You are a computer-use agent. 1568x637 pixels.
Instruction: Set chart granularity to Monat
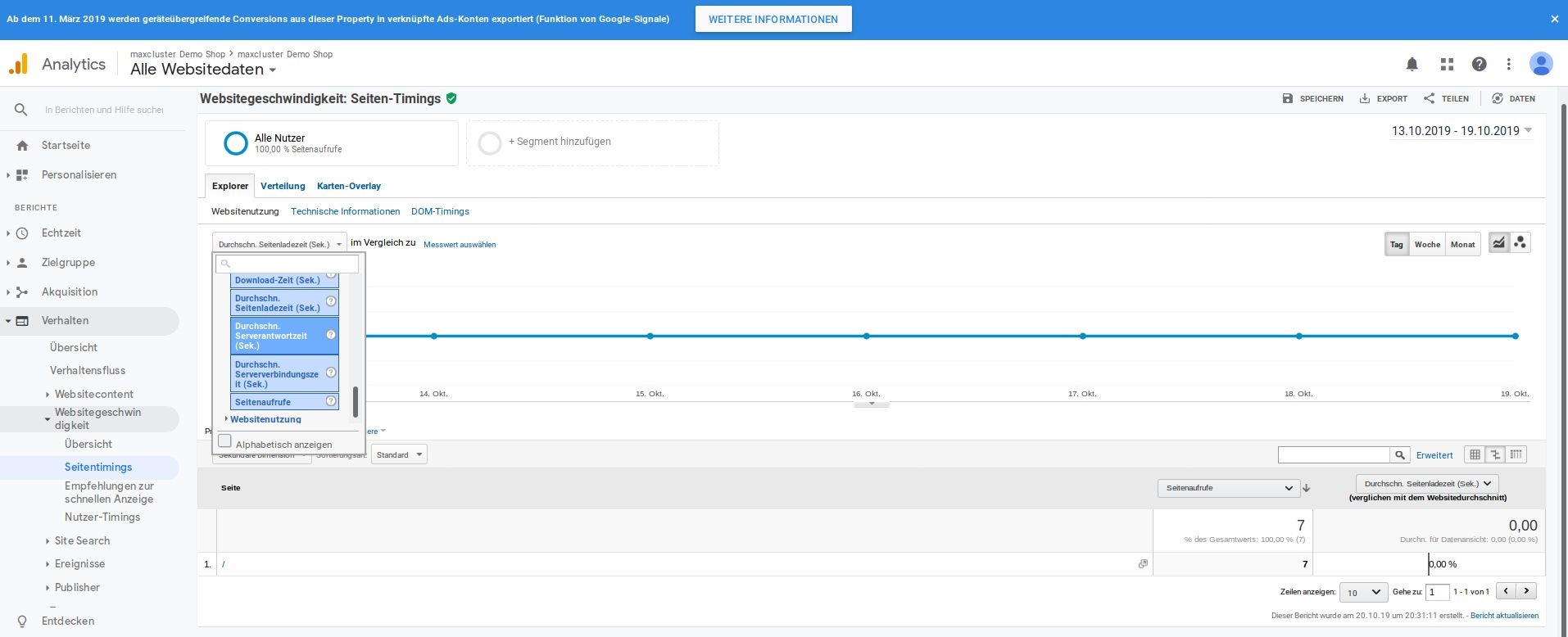pos(1462,244)
